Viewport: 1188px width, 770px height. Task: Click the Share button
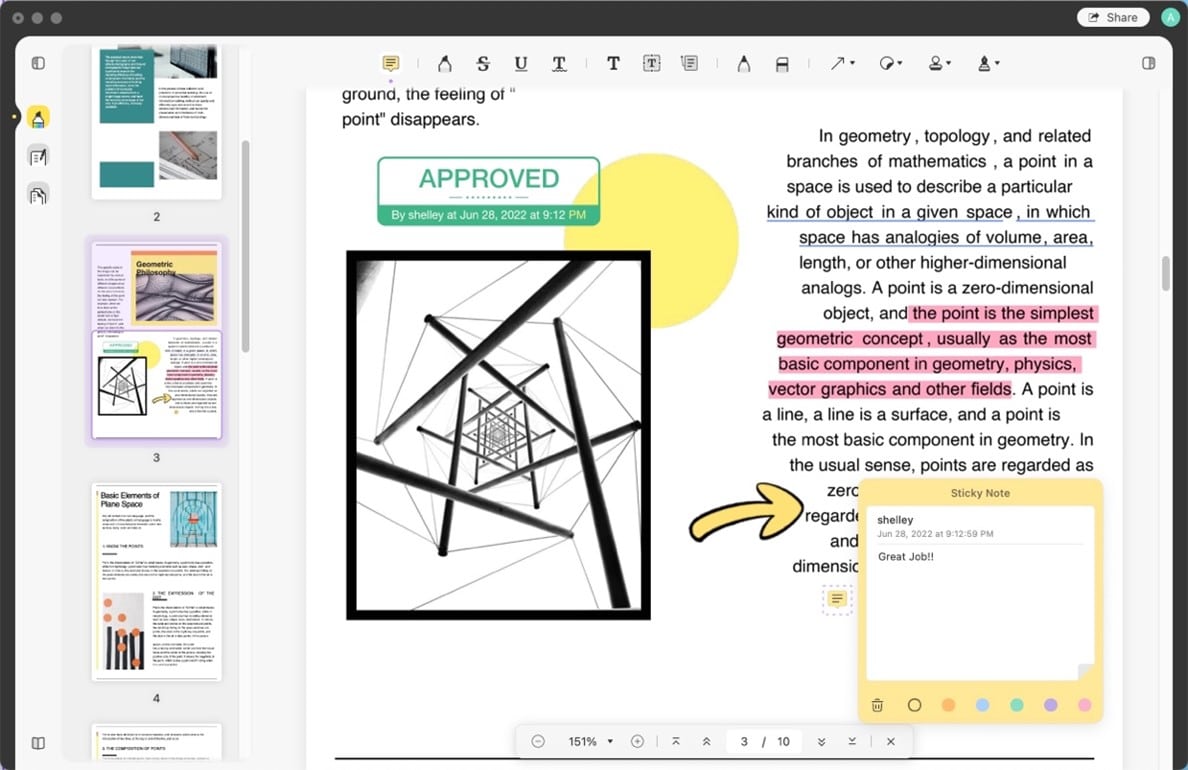click(x=1112, y=17)
